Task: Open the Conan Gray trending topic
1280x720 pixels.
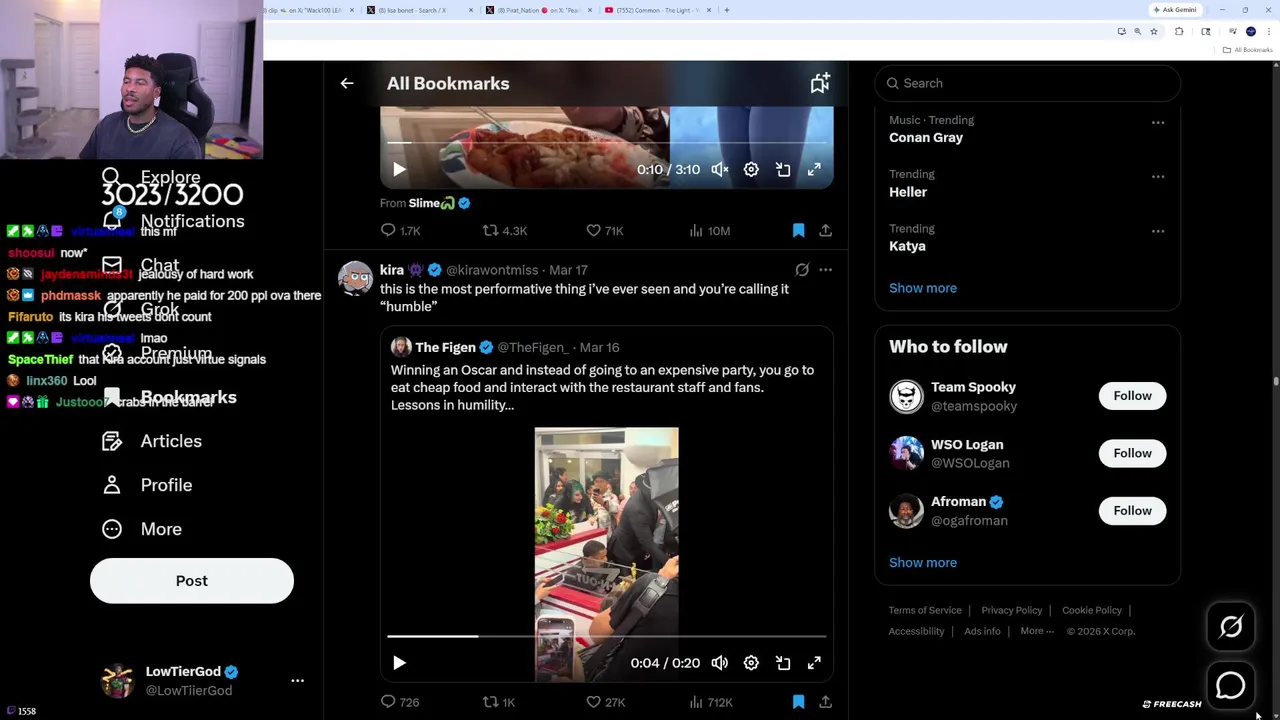Action: [x=926, y=138]
